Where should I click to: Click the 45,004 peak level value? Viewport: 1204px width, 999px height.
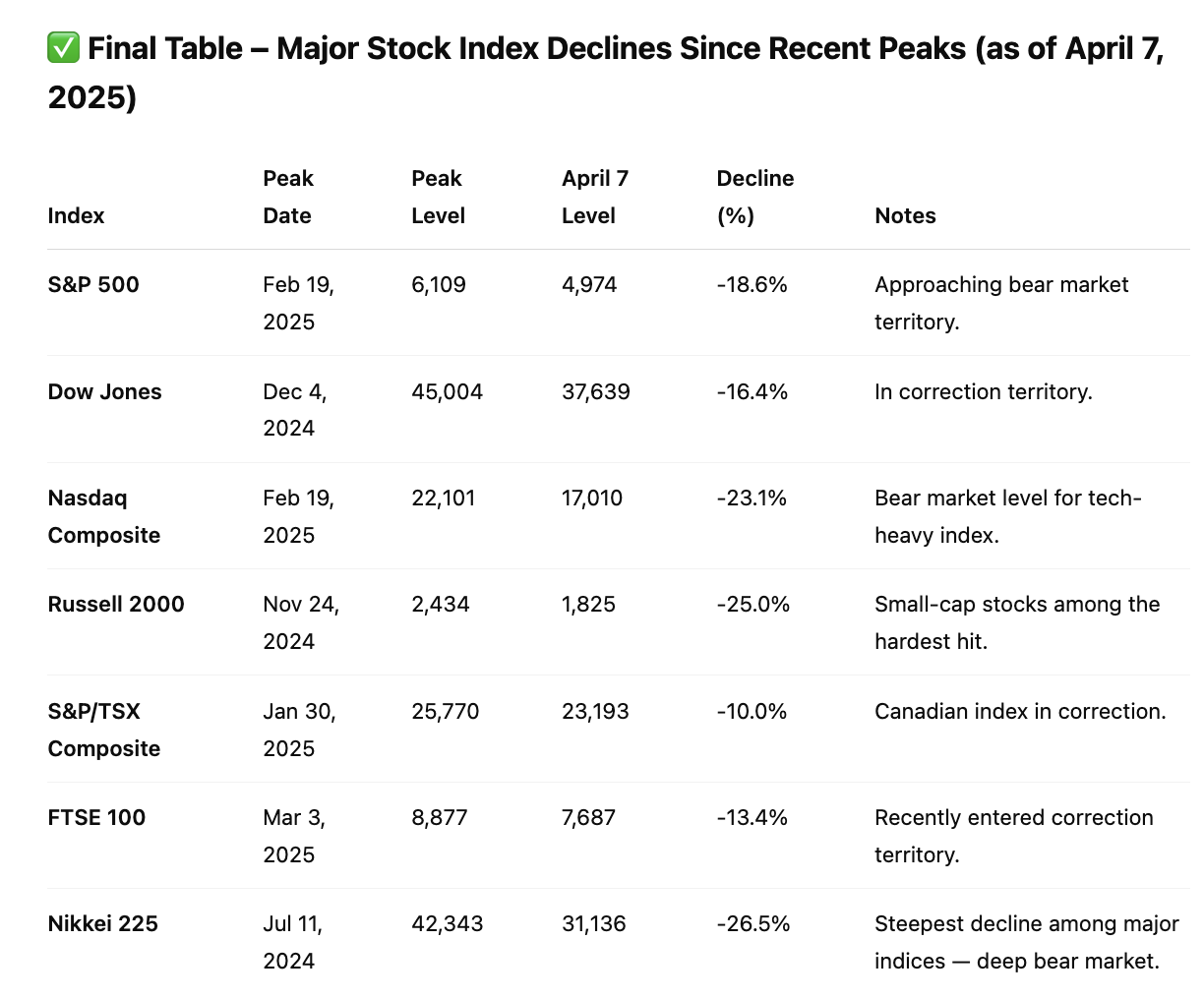point(448,391)
